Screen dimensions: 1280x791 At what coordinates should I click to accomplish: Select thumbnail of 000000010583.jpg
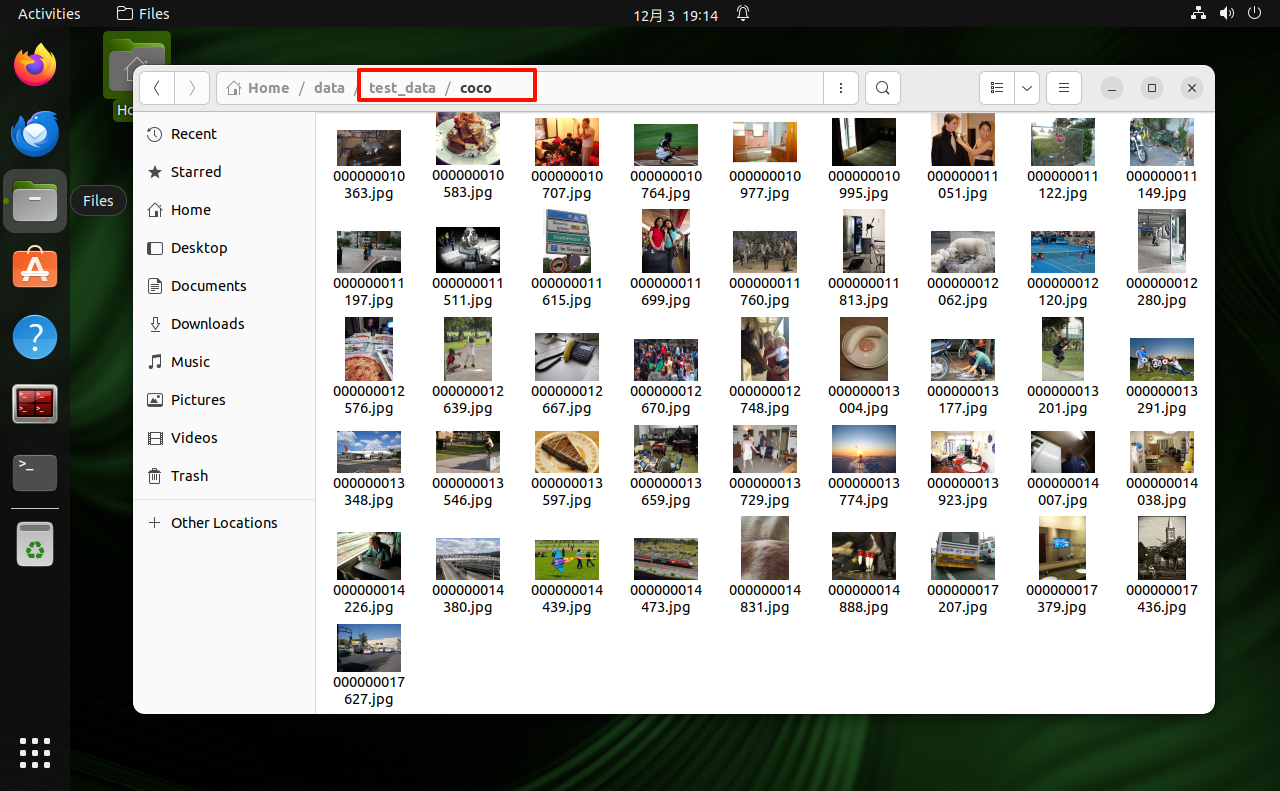468,139
